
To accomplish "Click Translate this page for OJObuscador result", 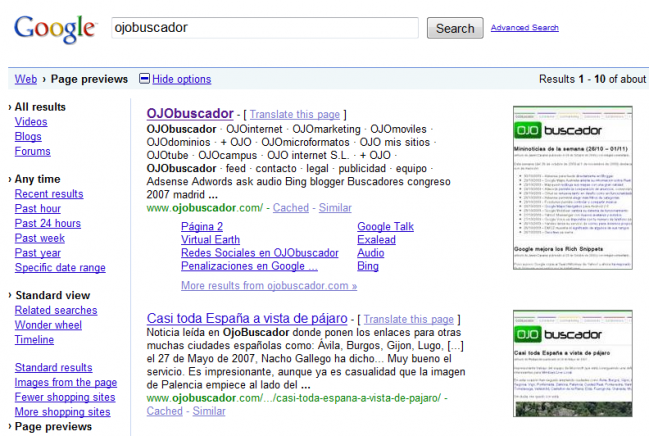I will tap(295, 114).
